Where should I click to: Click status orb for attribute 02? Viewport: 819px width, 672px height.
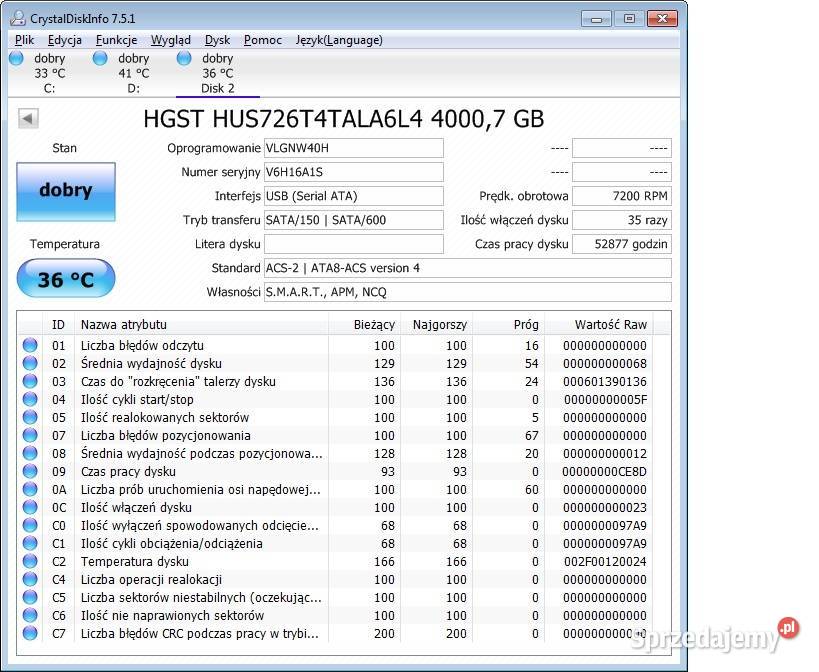pos(30,363)
